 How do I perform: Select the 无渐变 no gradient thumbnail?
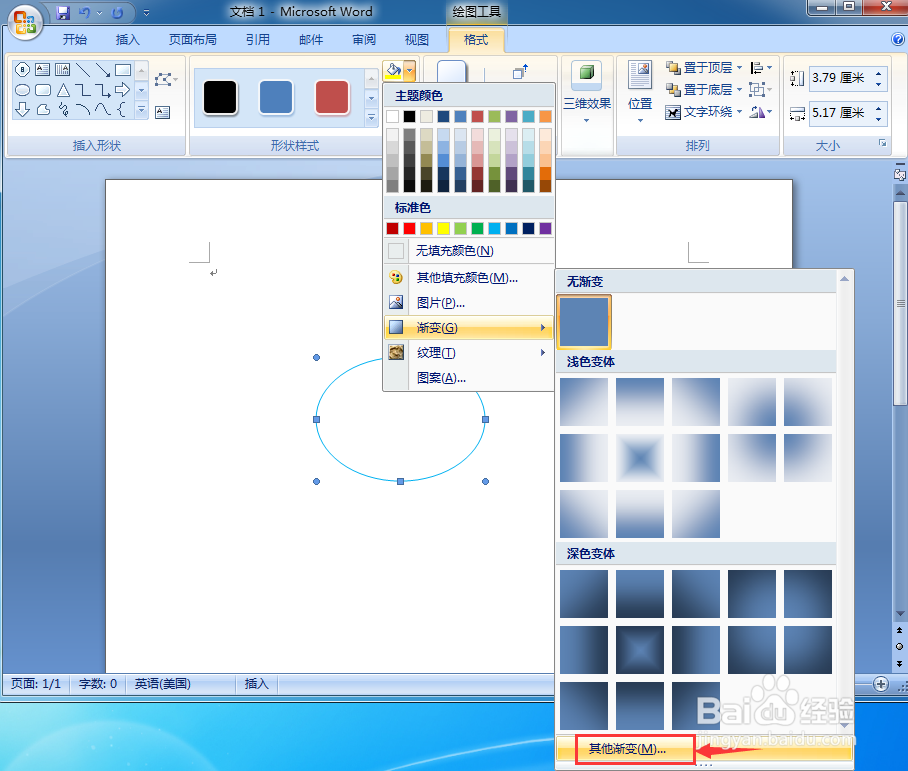[584, 321]
